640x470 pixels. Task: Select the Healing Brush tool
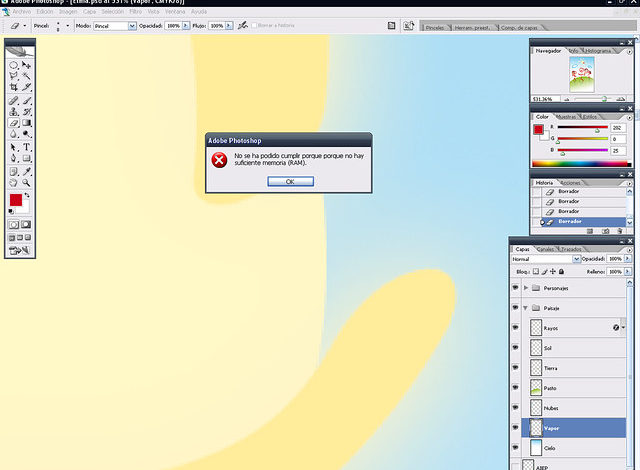click(13, 100)
